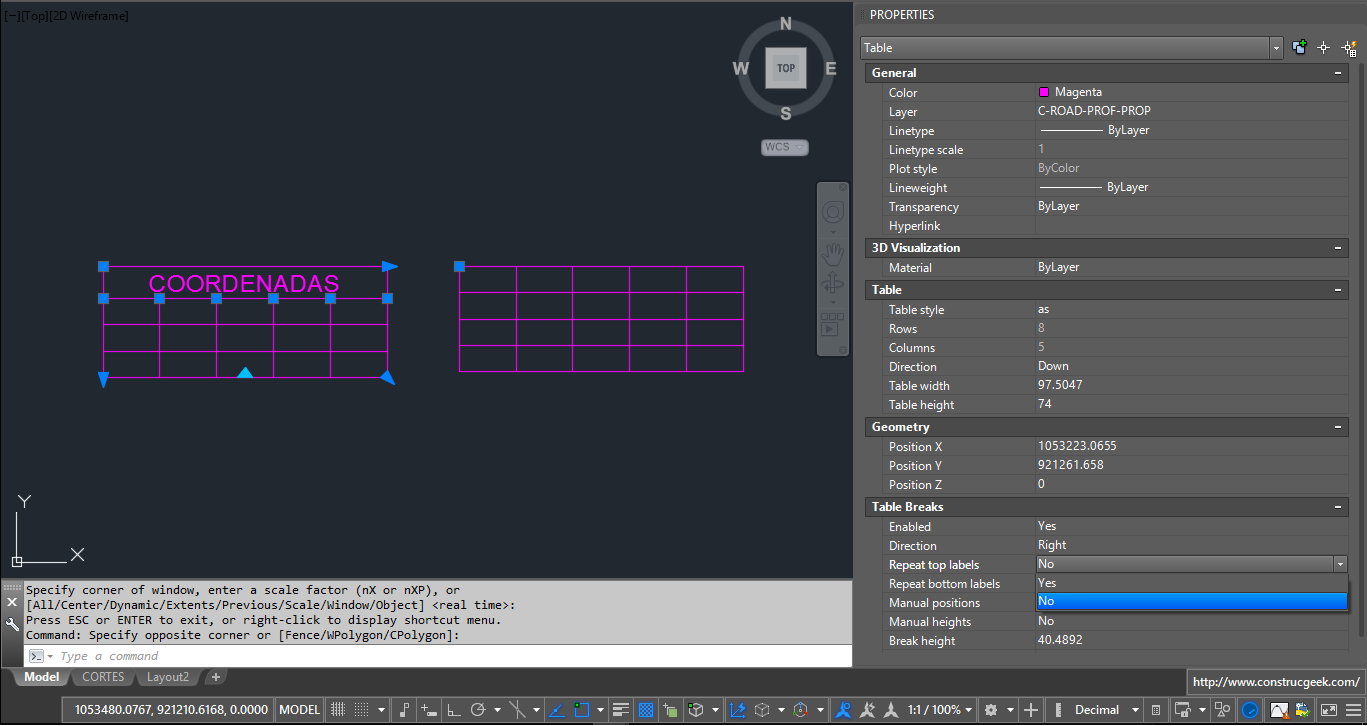Open status bar Customization menu icon
The height and width of the screenshot is (726, 1367).
coord(1353,710)
